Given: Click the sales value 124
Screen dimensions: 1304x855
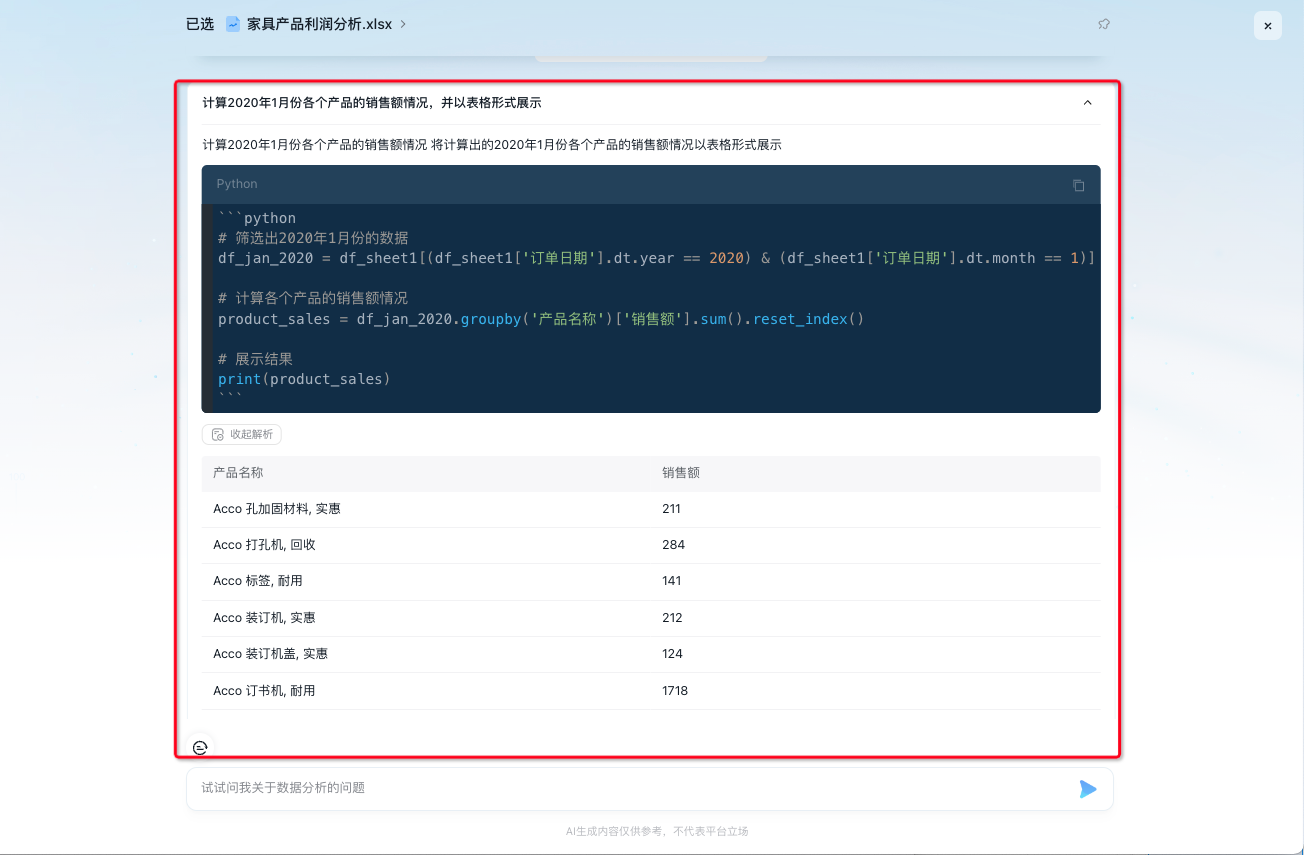Looking at the screenshot, I should point(672,654).
